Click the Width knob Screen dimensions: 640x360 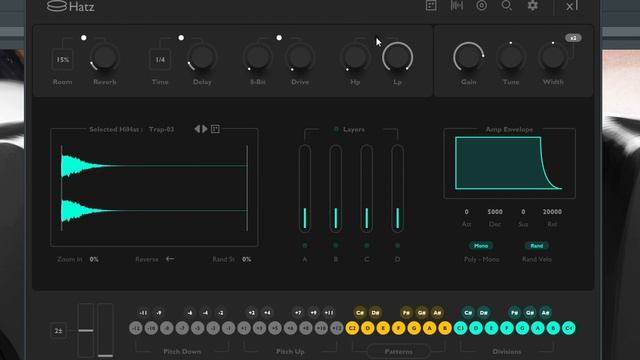pos(553,57)
